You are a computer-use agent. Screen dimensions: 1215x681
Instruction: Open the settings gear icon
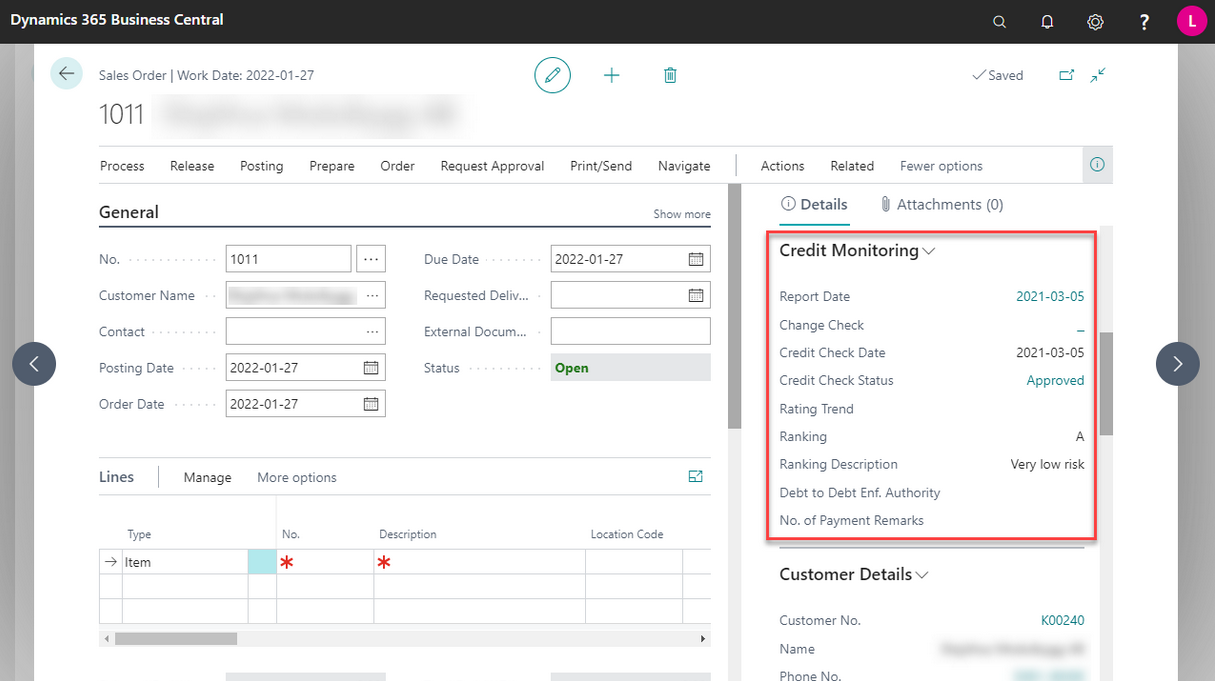pyautogui.click(x=1095, y=21)
